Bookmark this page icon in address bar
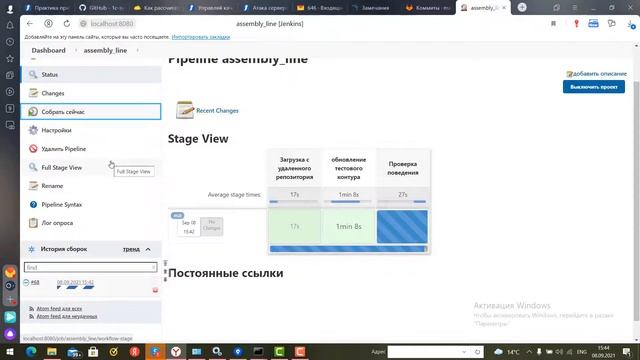 [x=553, y=24]
